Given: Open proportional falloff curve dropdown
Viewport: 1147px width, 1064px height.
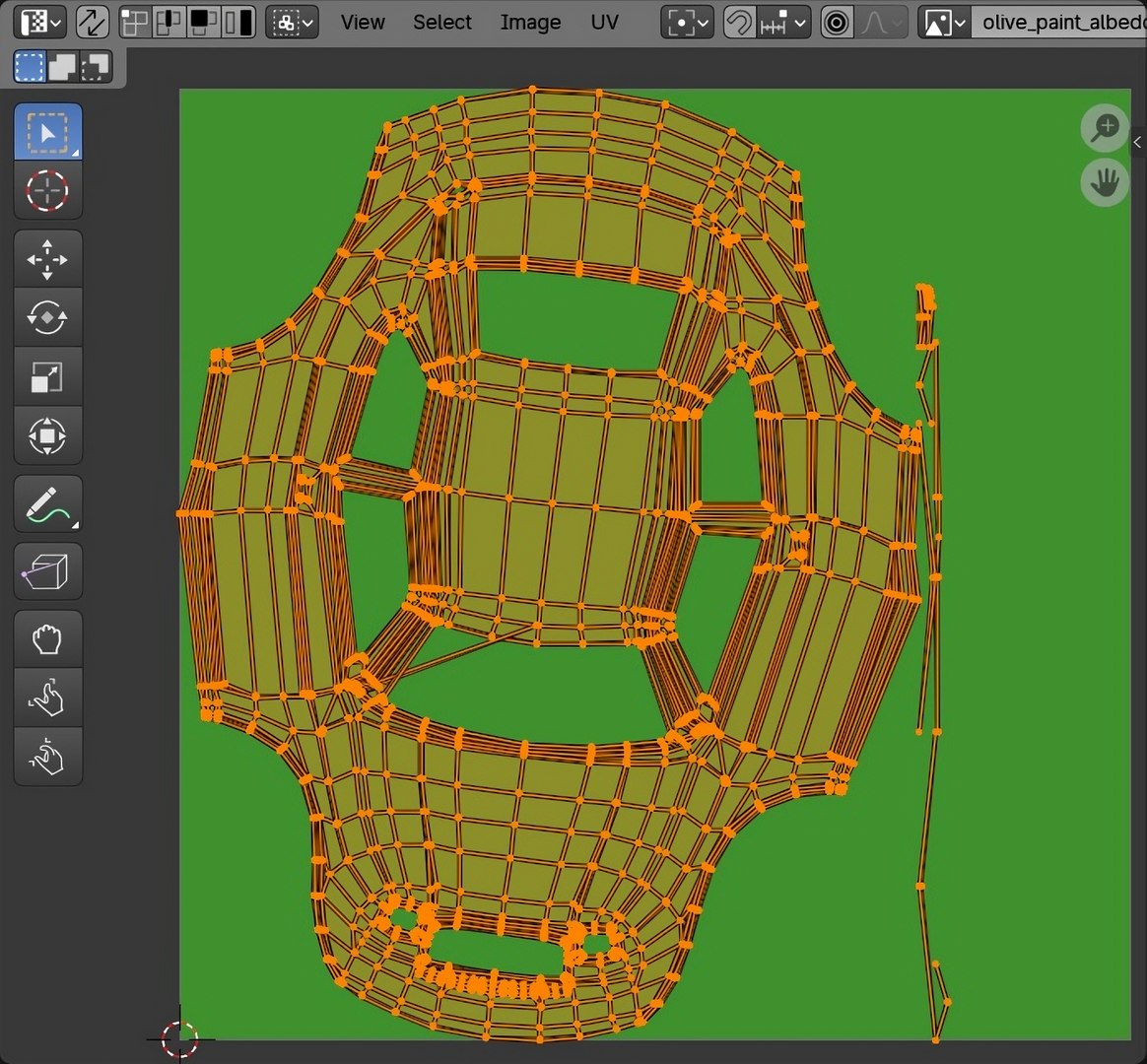Looking at the screenshot, I should (x=882, y=23).
